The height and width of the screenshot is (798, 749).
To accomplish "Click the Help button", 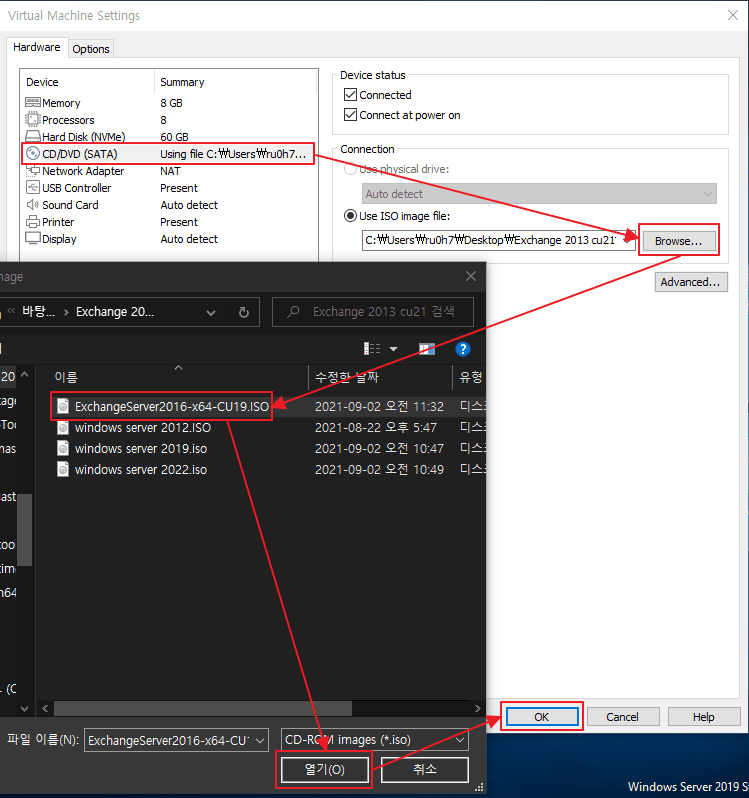I will pyautogui.click(x=704, y=717).
